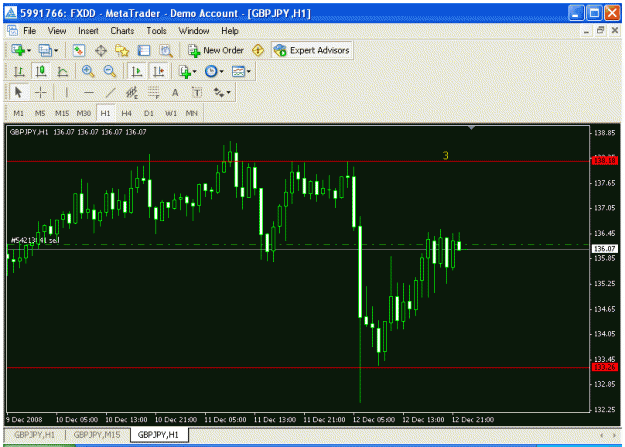This screenshot has height=447, width=625.
Task: Switch to M30 timeframe
Action: point(83,113)
